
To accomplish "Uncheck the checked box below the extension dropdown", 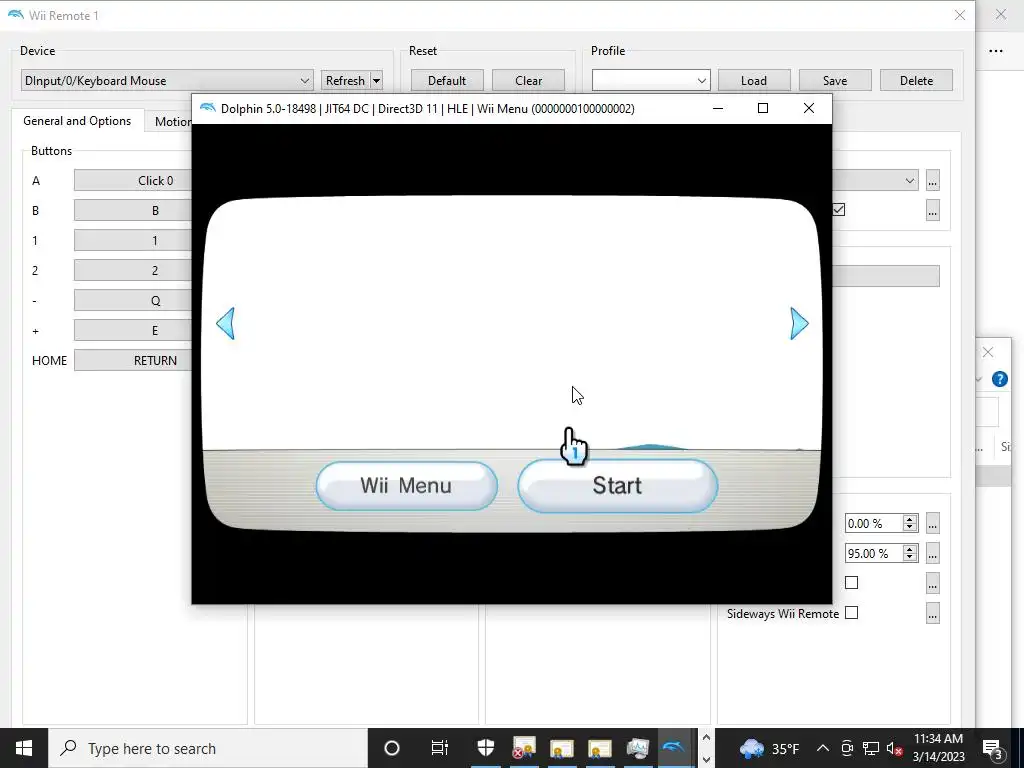I will tap(839, 210).
